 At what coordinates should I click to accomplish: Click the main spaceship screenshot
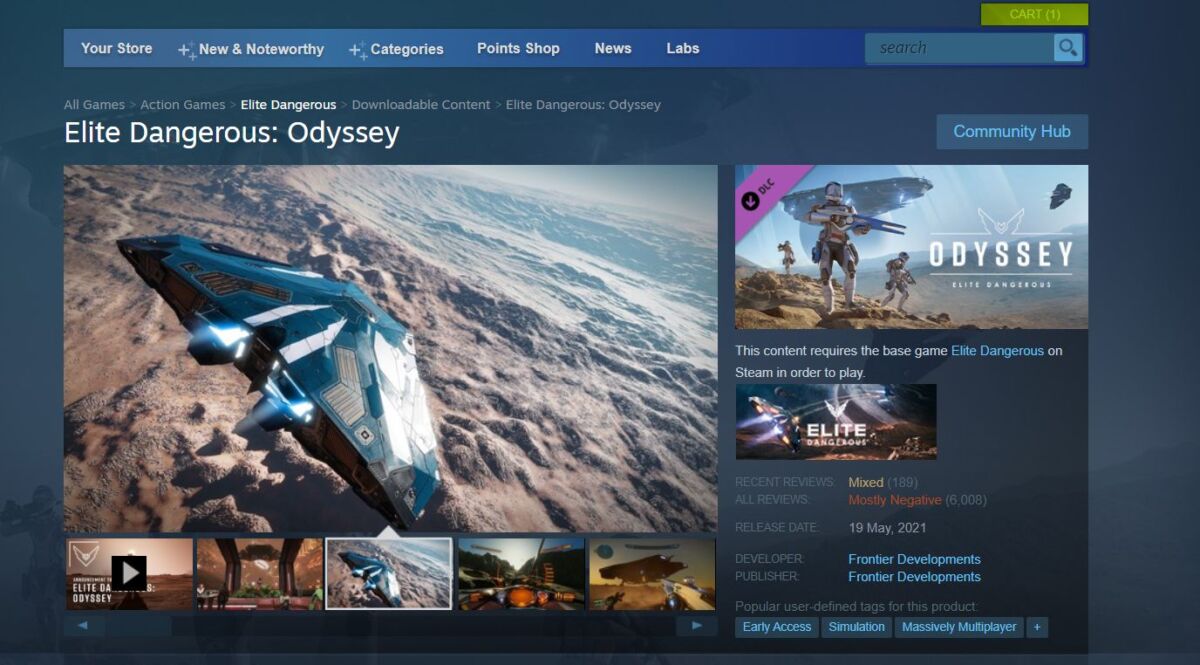pyautogui.click(x=391, y=348)
